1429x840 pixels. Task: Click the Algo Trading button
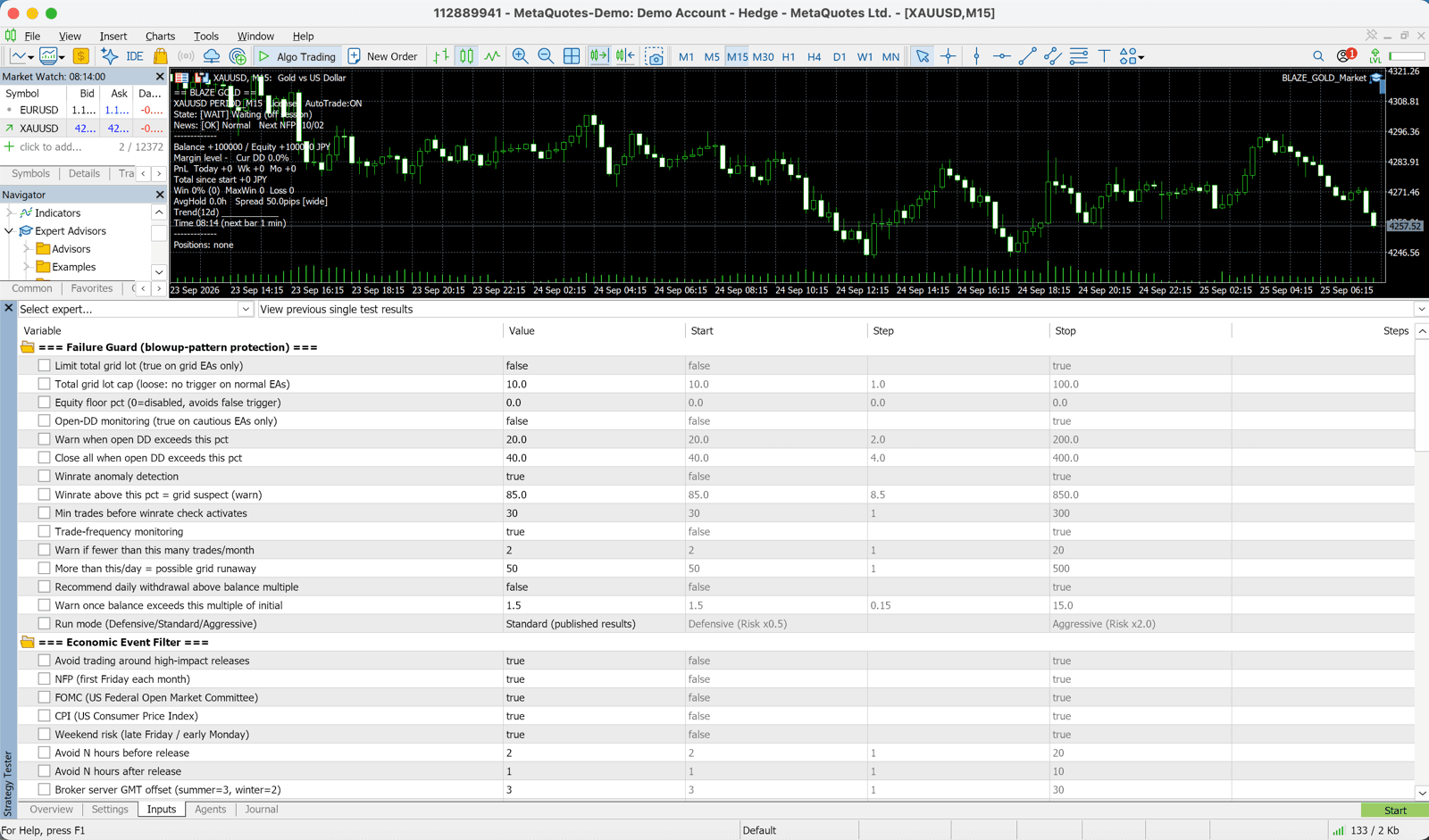(297, 56)
